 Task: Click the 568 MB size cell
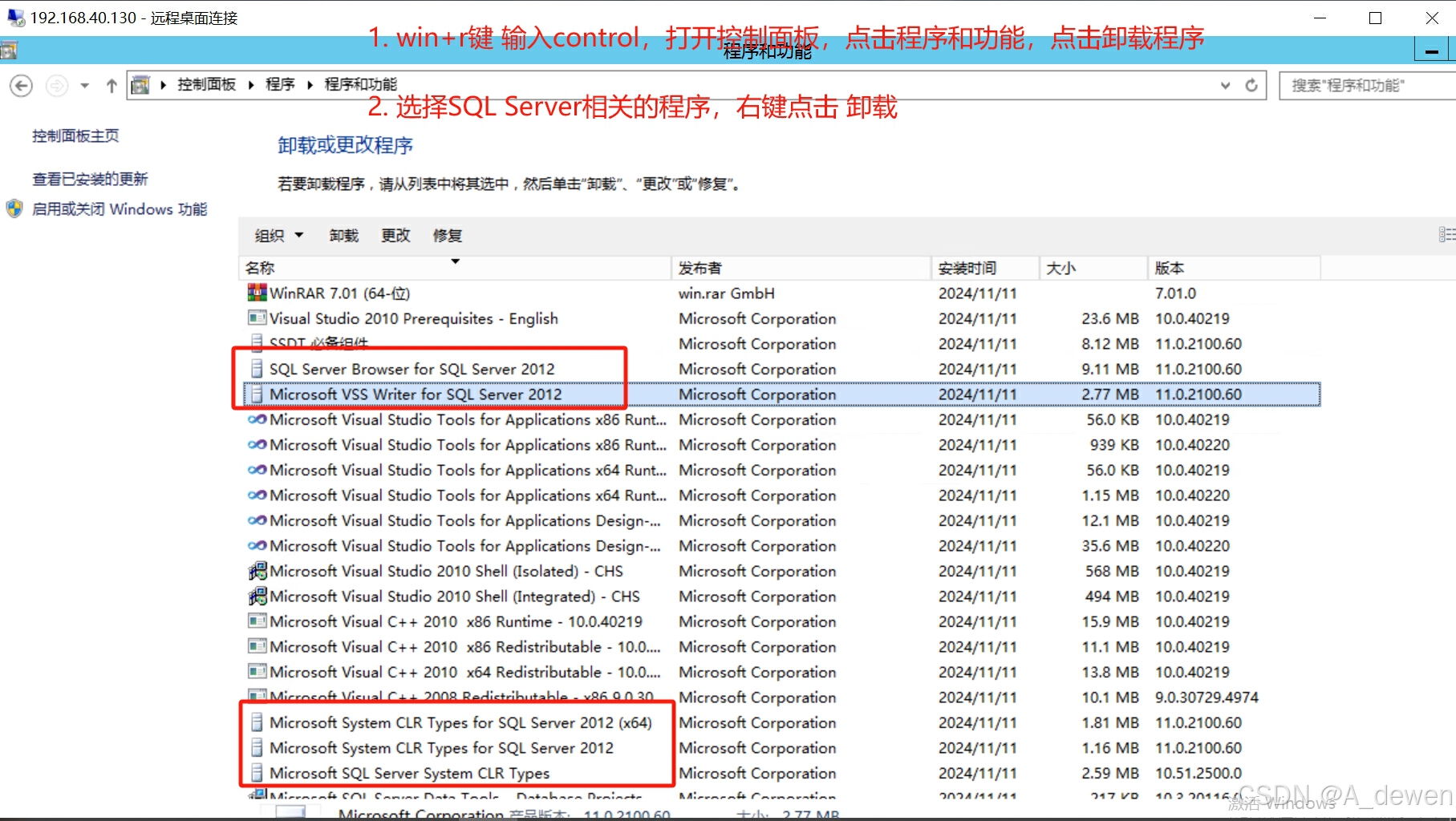coord(1112,571)
